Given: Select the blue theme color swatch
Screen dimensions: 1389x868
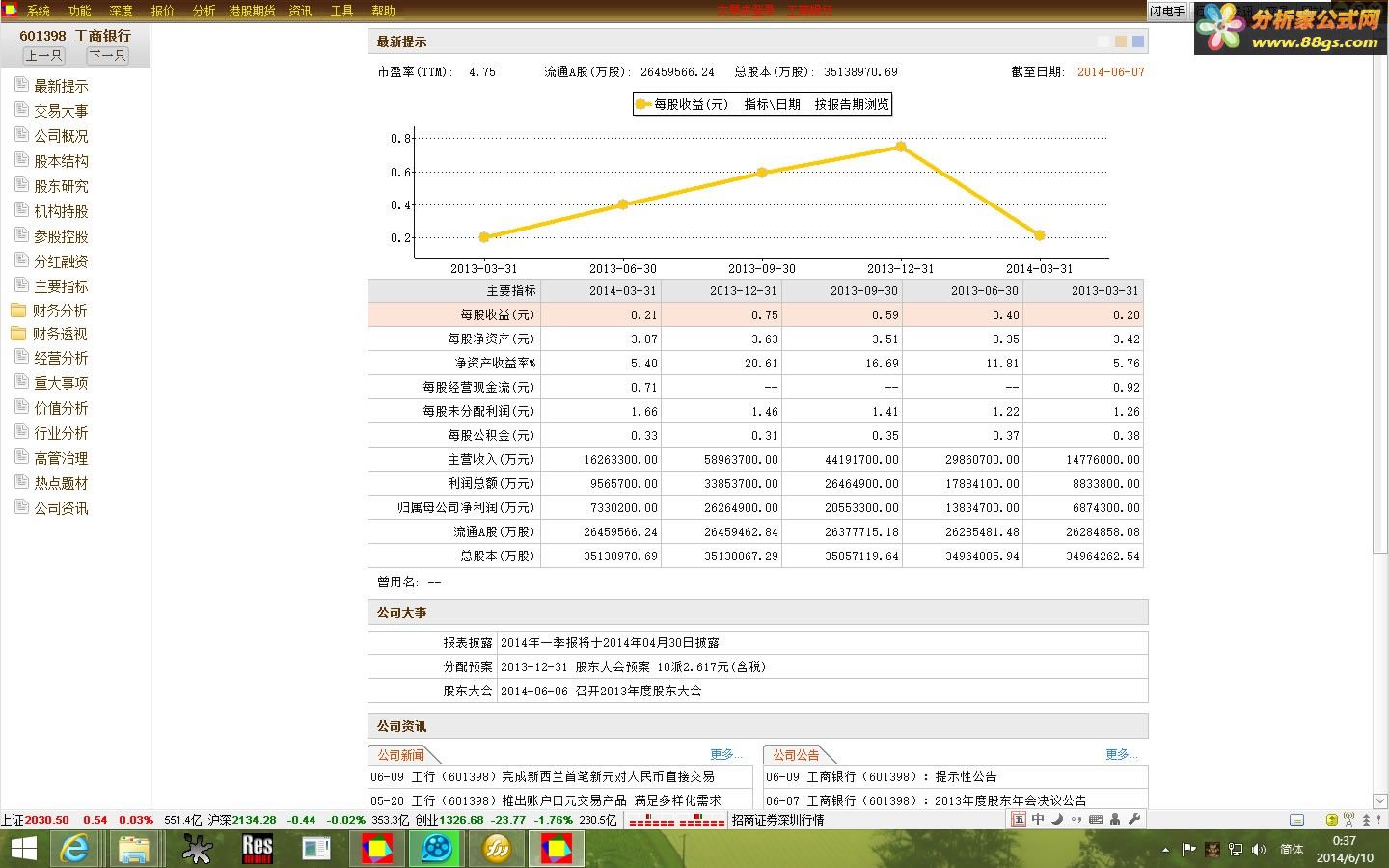Looking at the screenshot, I should click(x=1138, y=41).
